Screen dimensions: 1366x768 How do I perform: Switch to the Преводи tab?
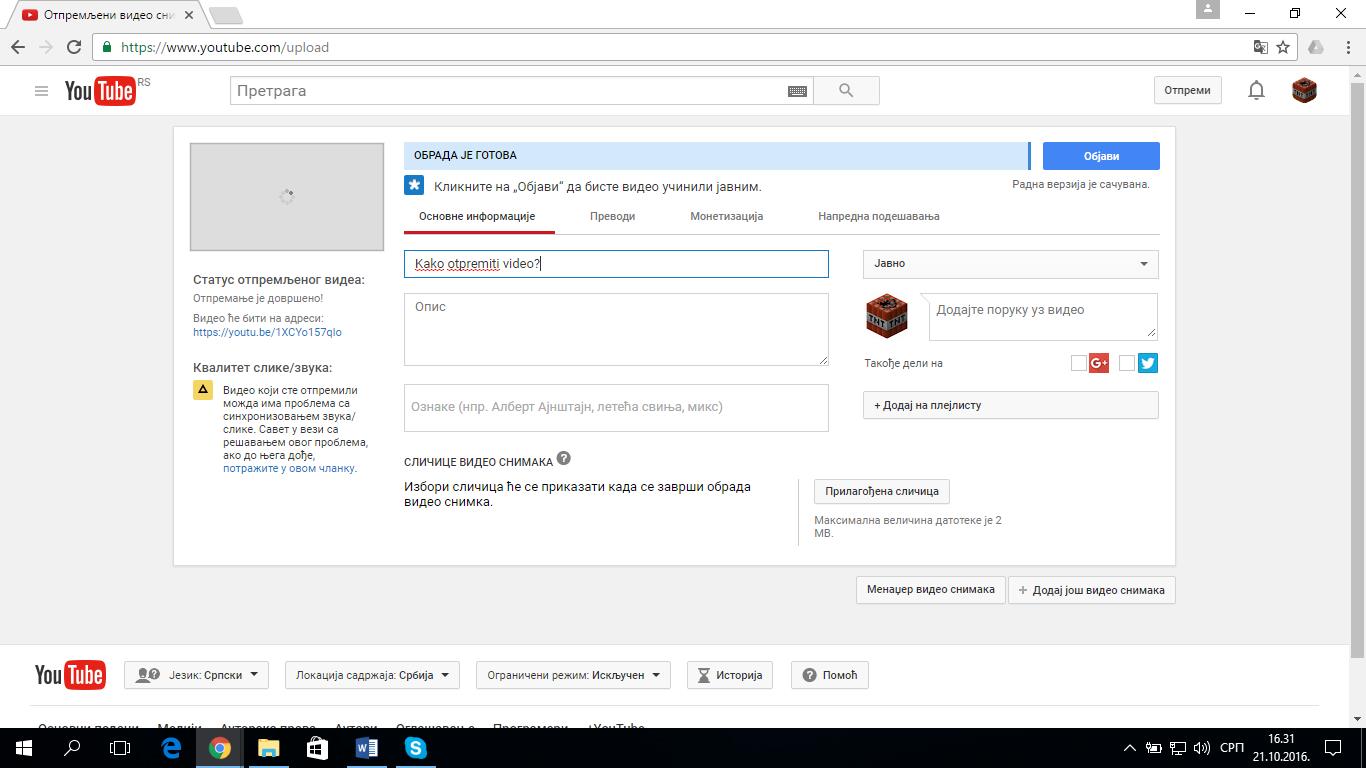click(x=612, y=216)
